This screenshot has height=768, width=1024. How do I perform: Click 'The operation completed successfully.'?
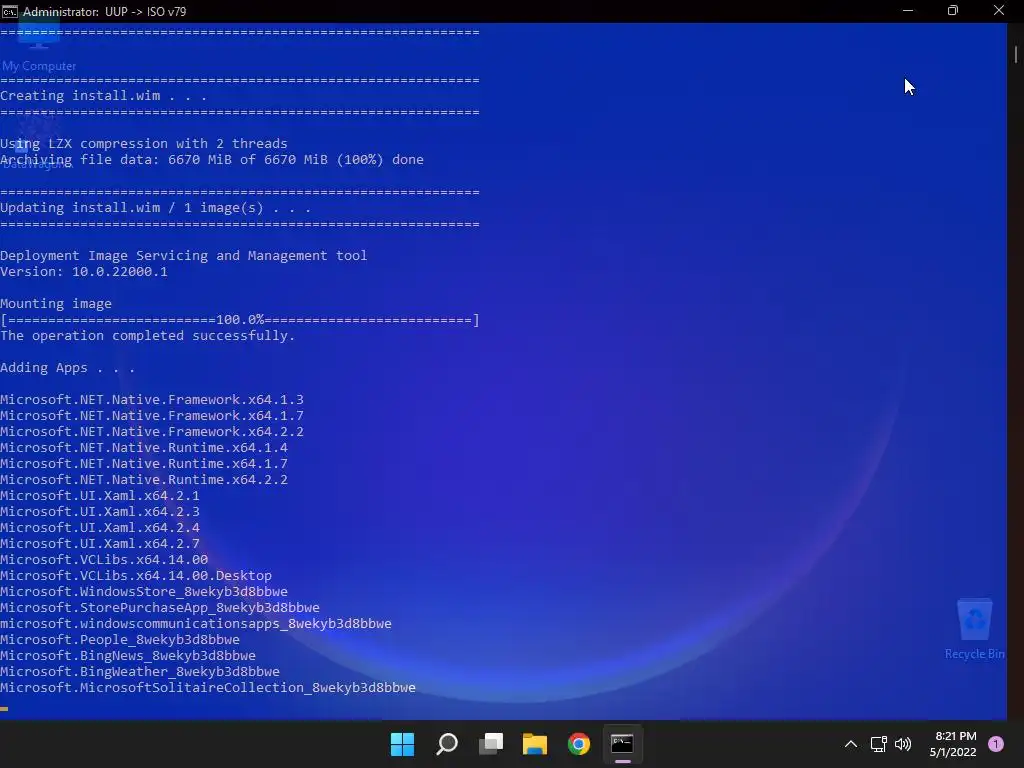pyautogui.click(x=148, y=336)
